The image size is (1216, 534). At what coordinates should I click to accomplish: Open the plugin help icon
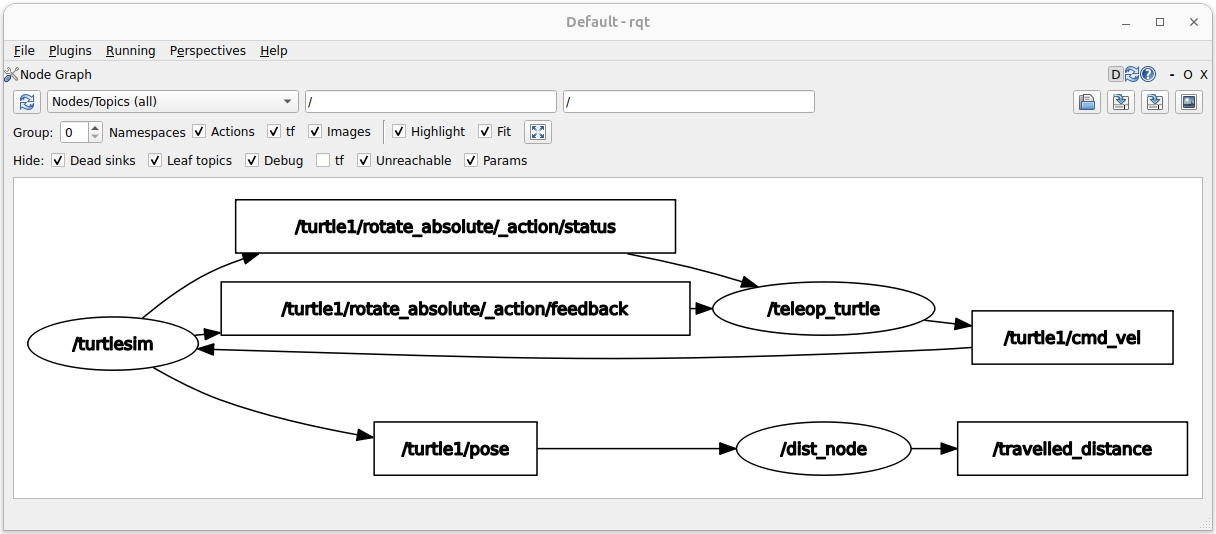click(x=1148, y=74)
